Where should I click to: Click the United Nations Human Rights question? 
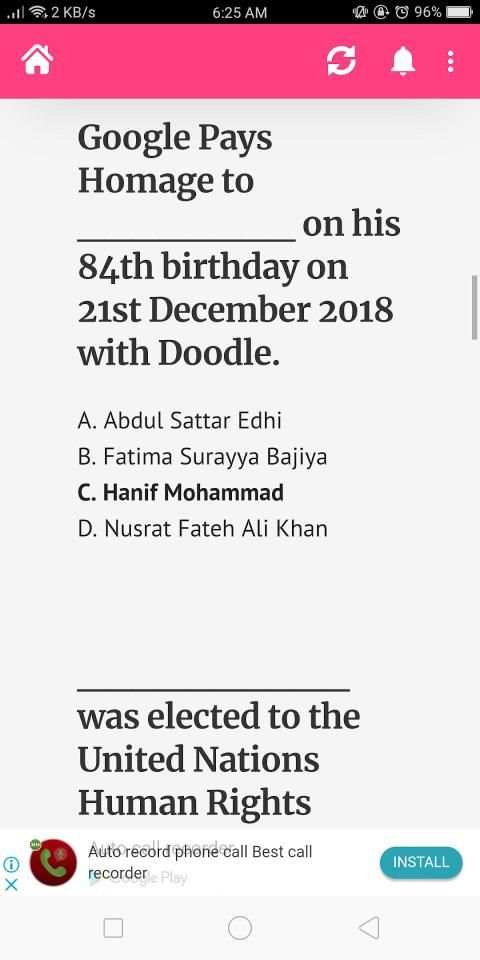[219, 758]
